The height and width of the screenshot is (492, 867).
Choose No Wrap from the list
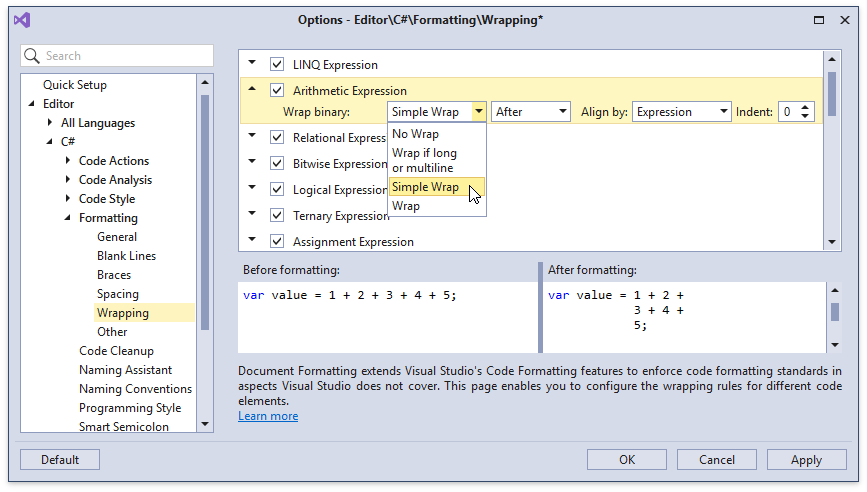coord(415,134)
